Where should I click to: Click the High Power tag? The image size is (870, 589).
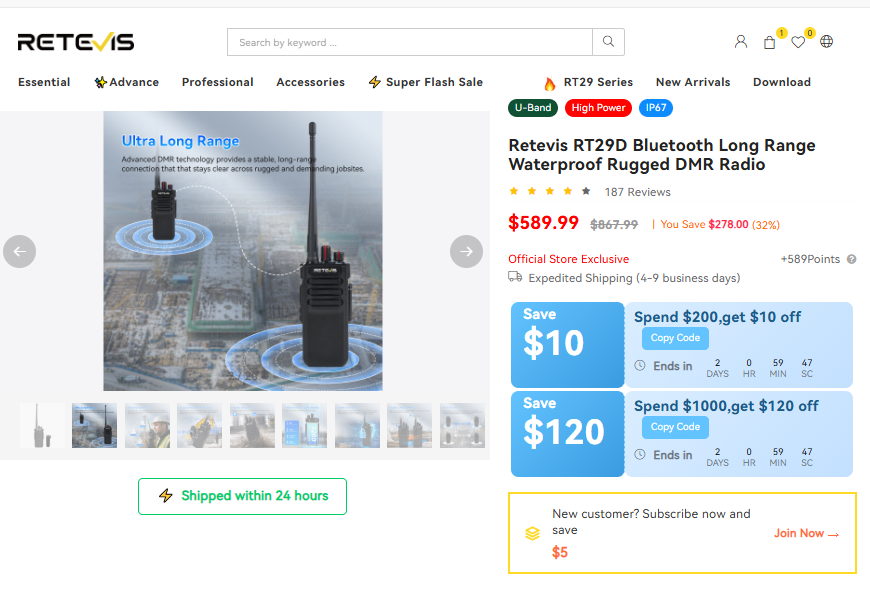point(598,108)
